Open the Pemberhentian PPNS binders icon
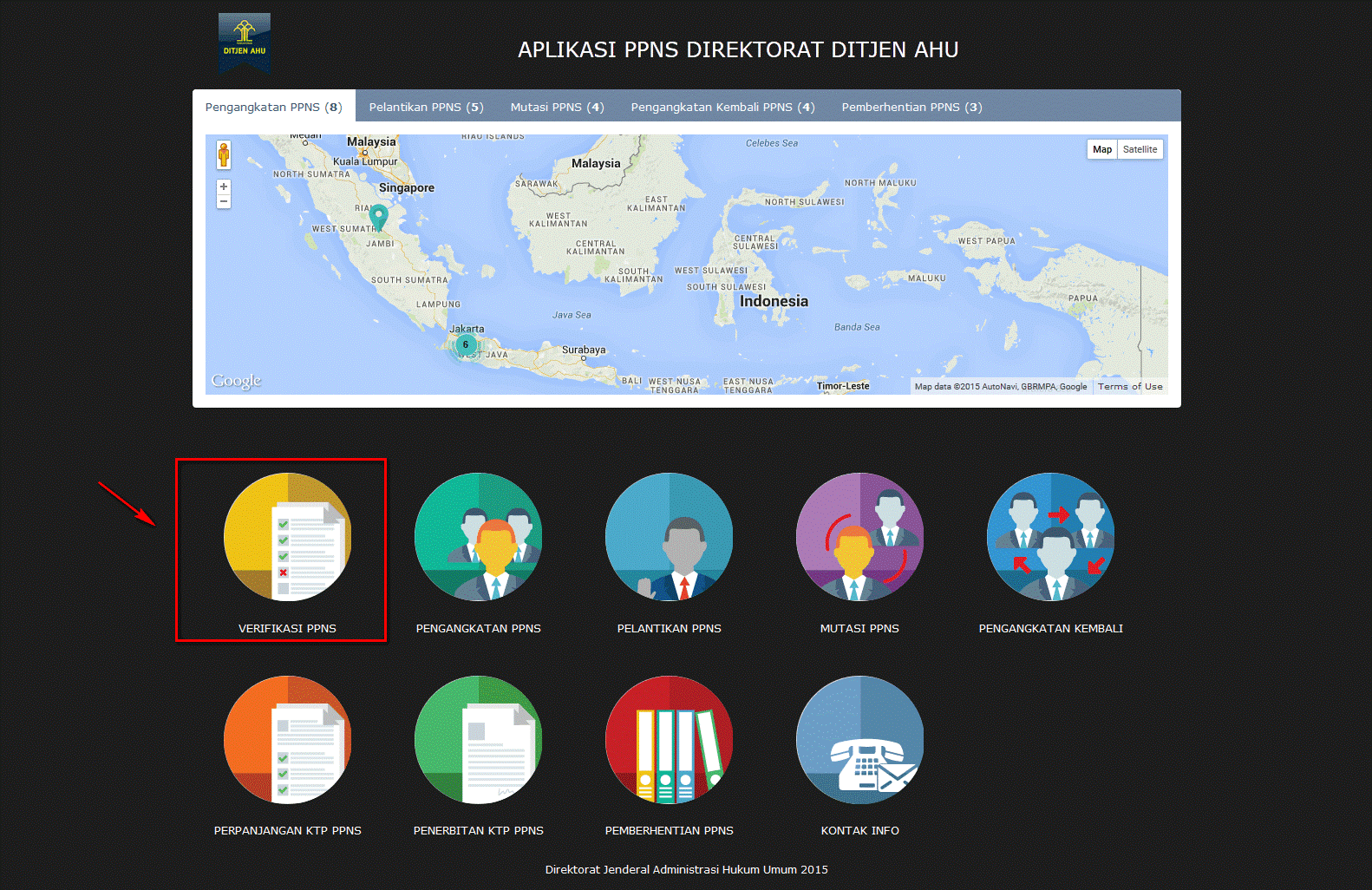The height and width of the screenshot is (890, 1372). [x=669, y=740]
